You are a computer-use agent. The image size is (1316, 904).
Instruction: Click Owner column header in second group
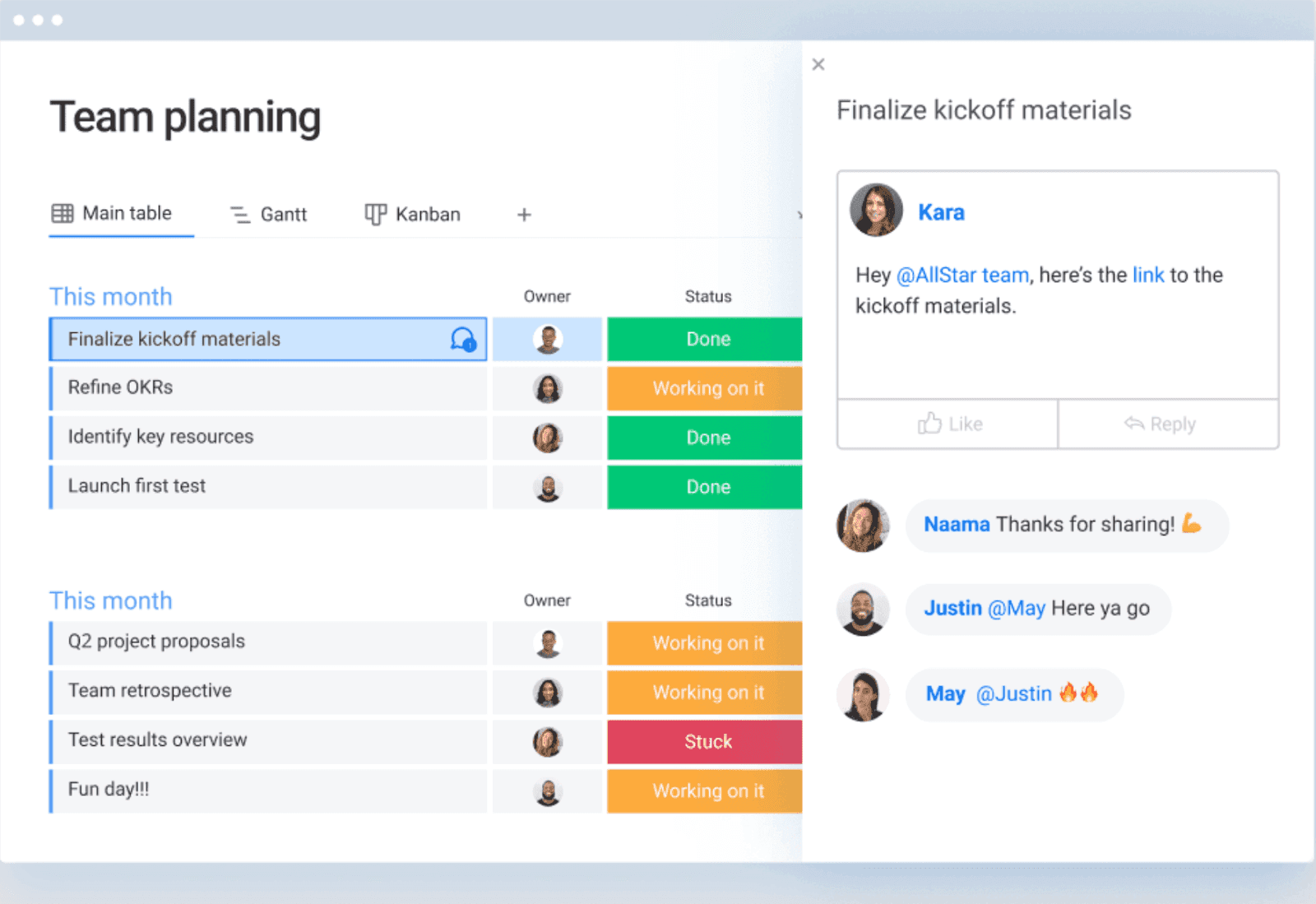547,600
